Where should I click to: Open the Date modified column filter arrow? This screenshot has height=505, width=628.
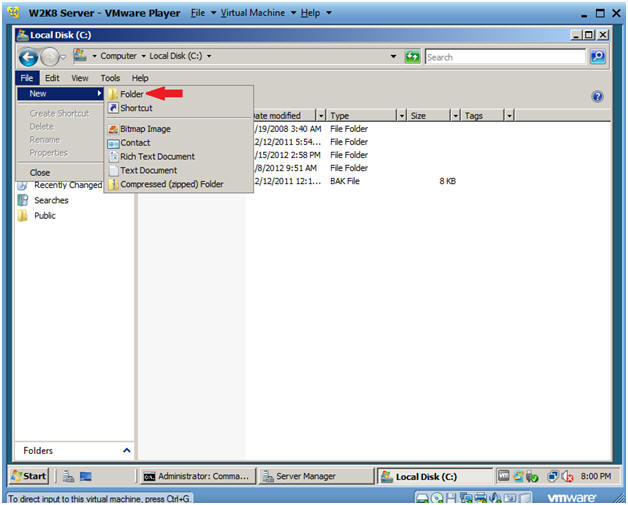click(x=321, y=116)
